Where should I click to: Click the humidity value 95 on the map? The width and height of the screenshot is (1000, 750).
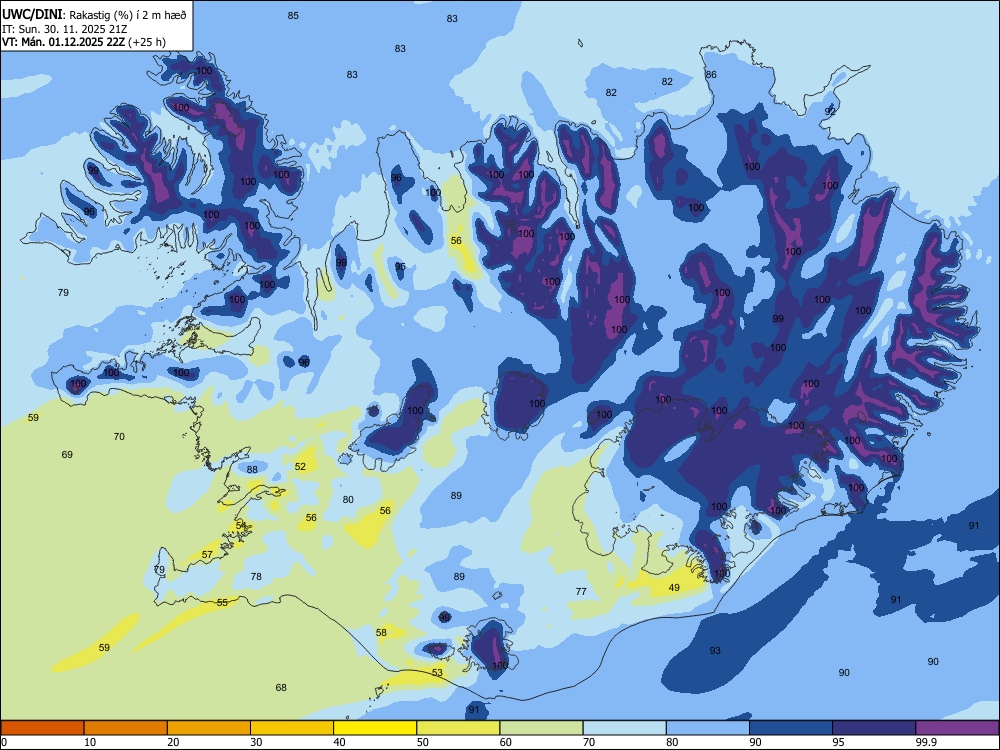(x=400, y=267)
